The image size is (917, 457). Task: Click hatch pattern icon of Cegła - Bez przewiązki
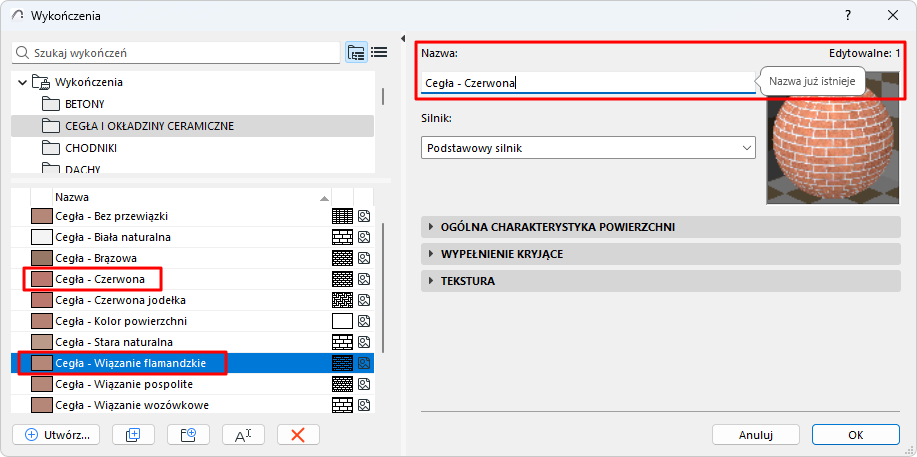coord(342,216)
